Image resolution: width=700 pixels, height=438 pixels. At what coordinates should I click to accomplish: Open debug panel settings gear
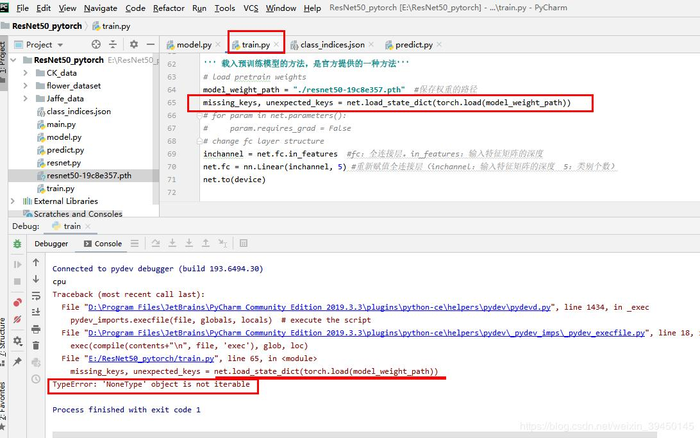coord(17,341)
